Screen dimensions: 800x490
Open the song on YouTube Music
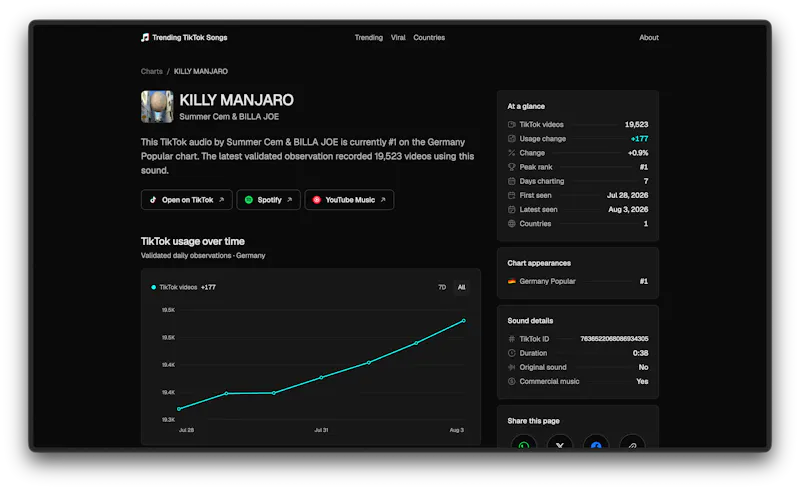[349, 200]
